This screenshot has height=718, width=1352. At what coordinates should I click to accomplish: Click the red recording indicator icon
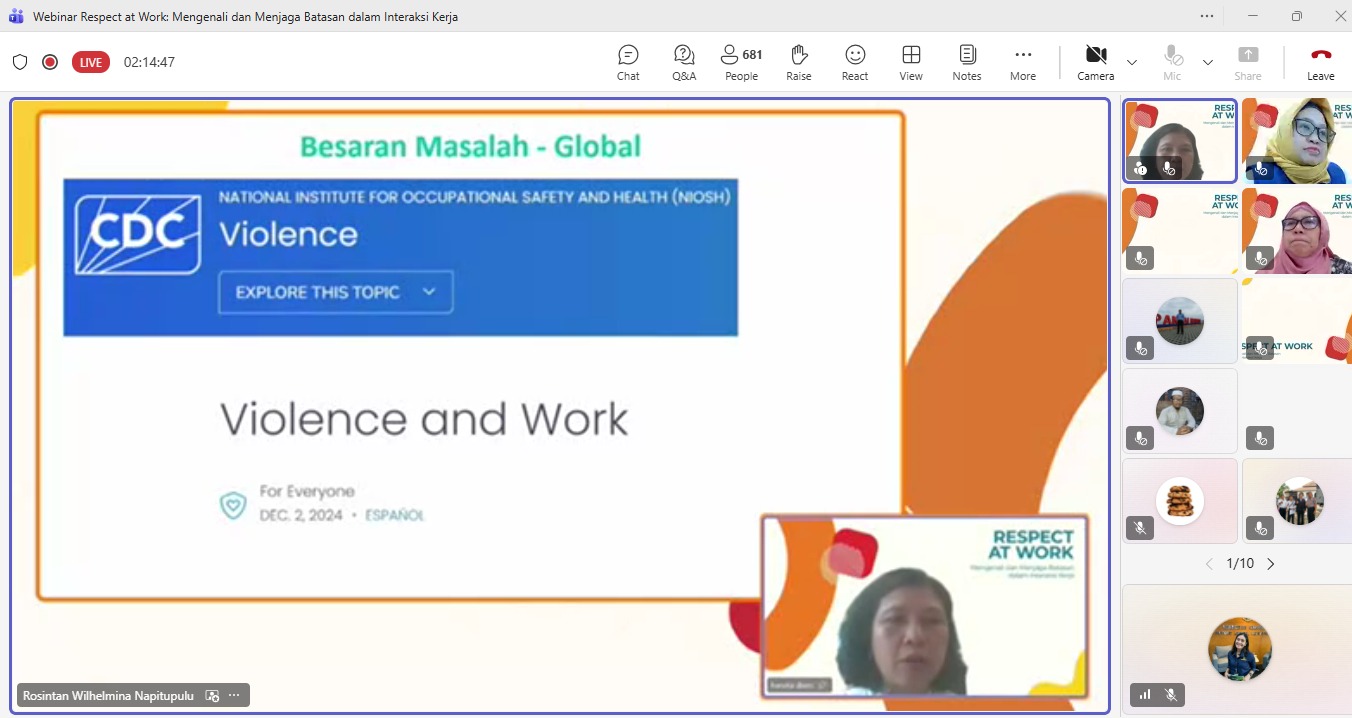click(x=50, y=62)
